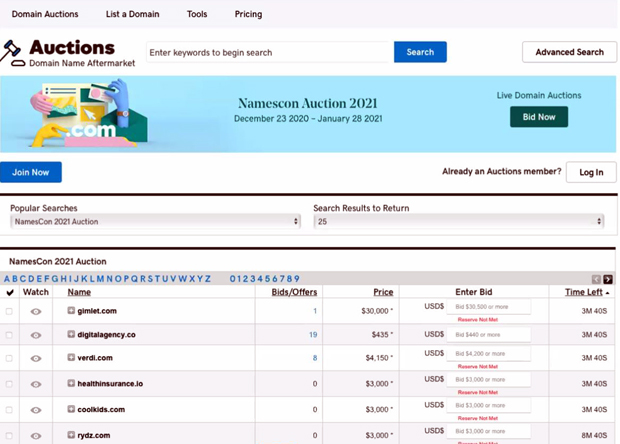Sort by Price column header

[x=383, y=292]
